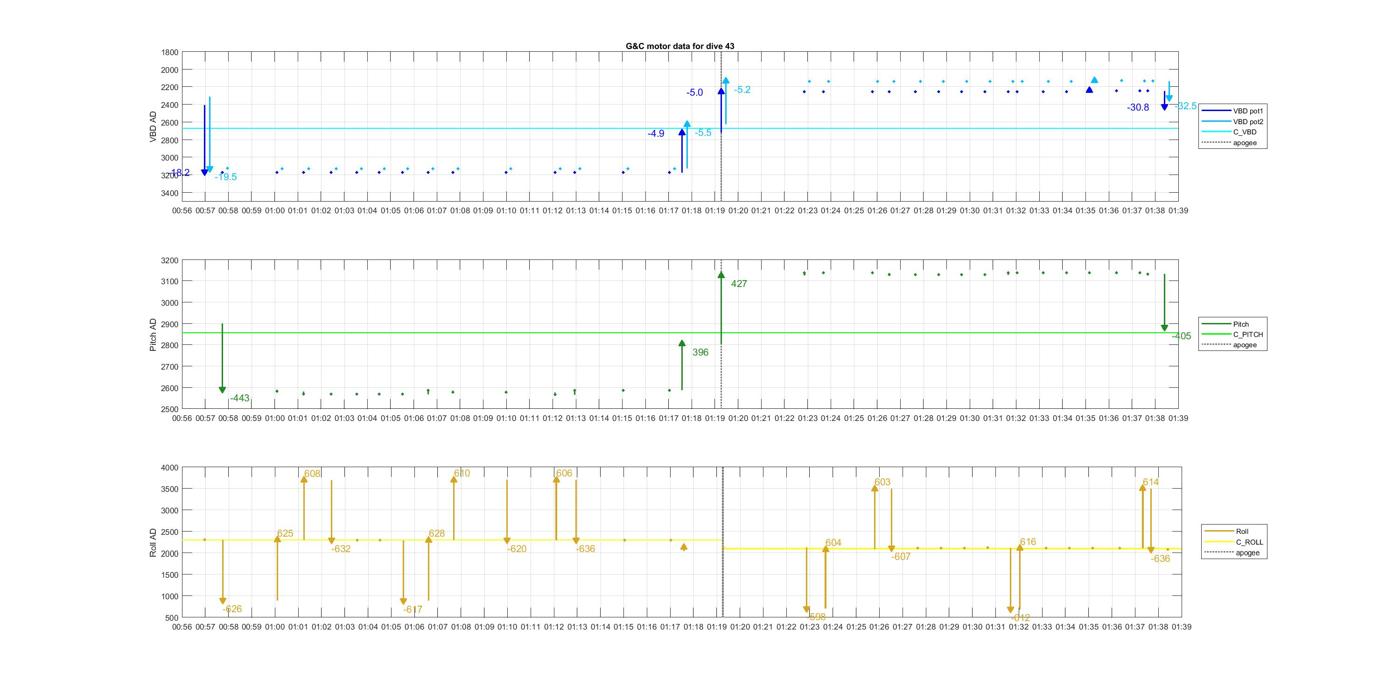Click the '01:19' time tick below Pitch plot
Screen dimensions: 1400x693
click(x=715, y=419)
